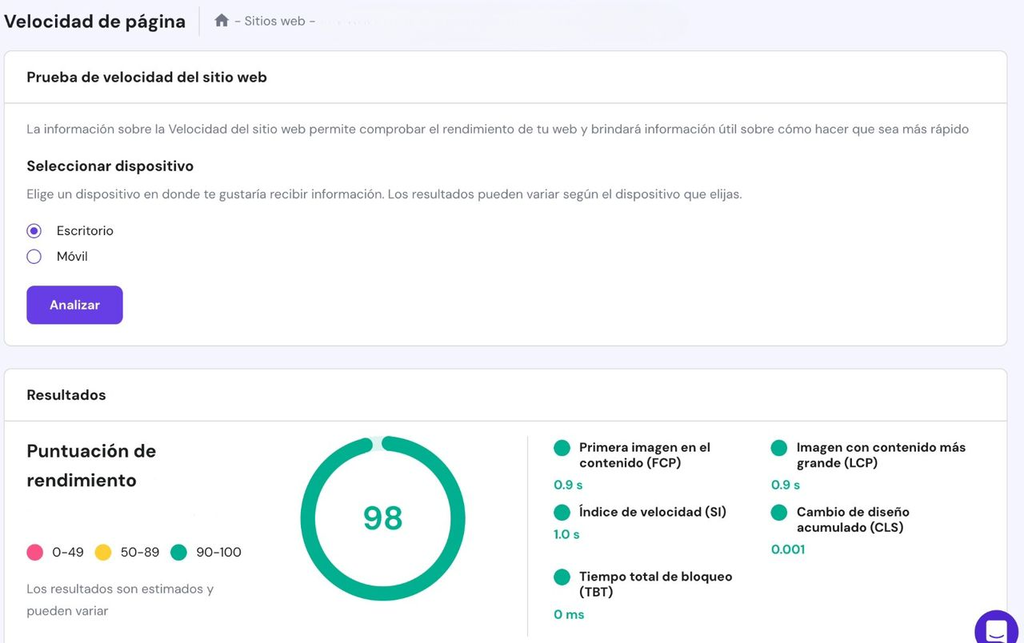Click the FCP value 0.9 s
Screen dimensions: 1024x643
[x=566, y=484]
